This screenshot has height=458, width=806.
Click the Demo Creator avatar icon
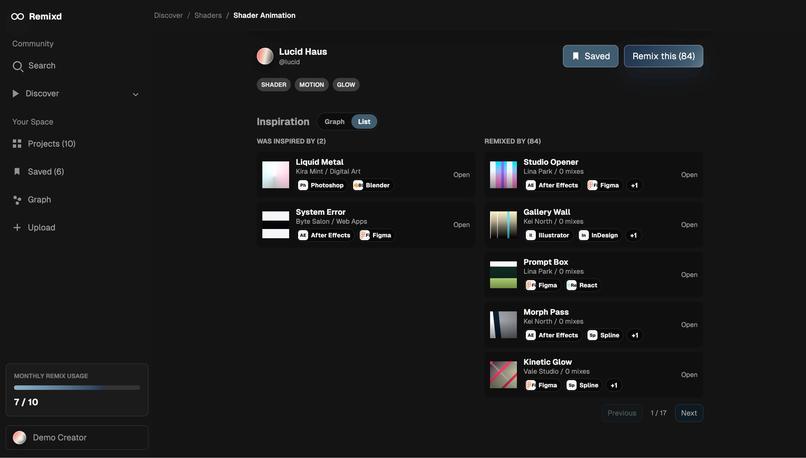pos(20,437)
